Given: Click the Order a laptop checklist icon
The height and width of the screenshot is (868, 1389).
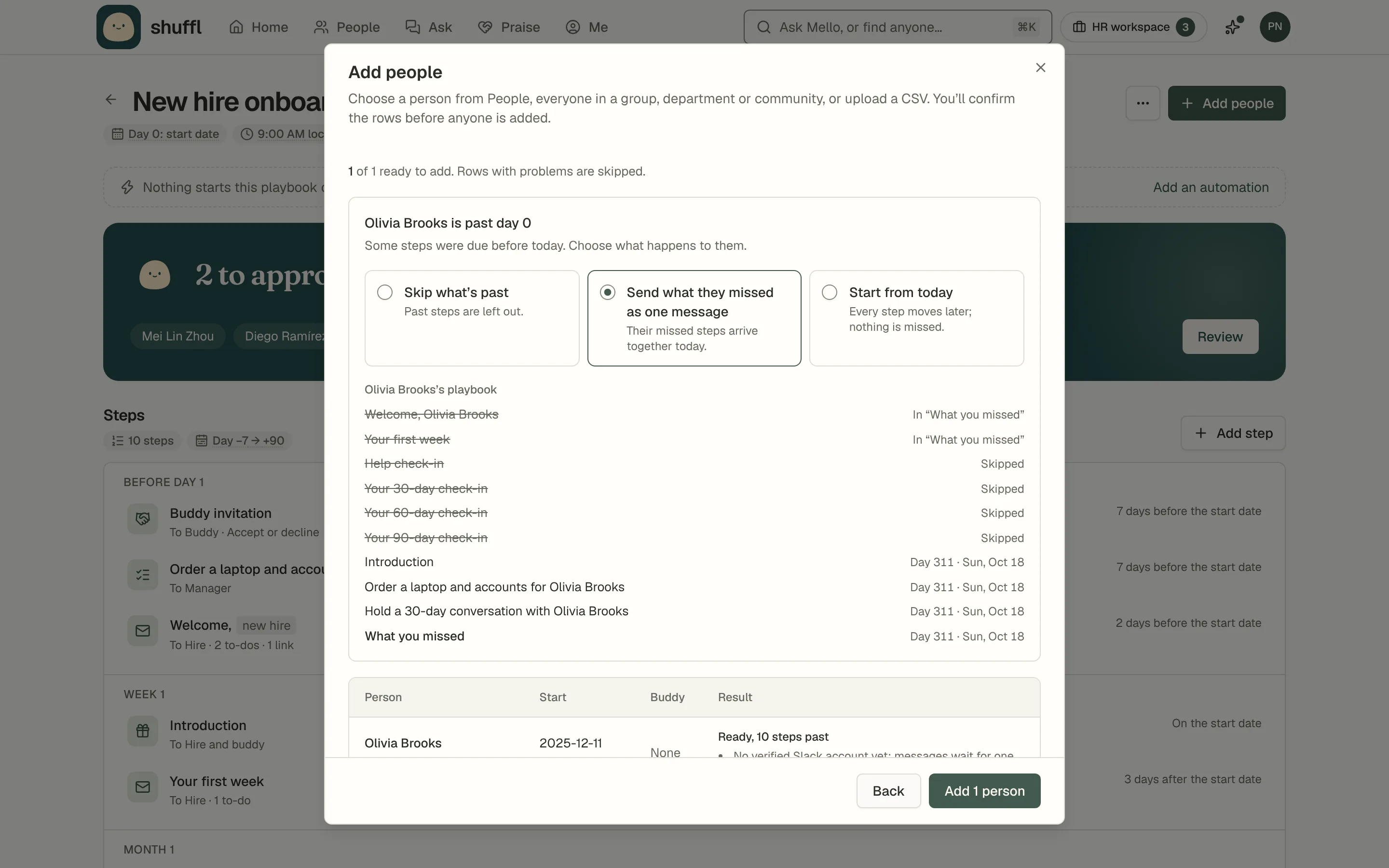Looking at the screenshot, I should pos(142,575).
